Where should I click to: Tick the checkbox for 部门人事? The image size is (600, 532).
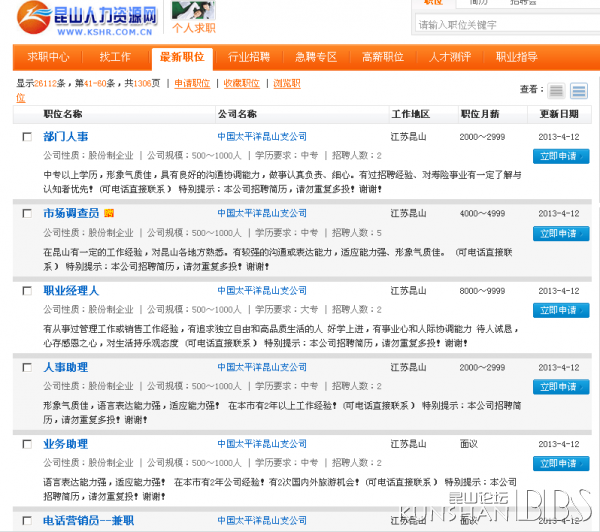[27, 137]
